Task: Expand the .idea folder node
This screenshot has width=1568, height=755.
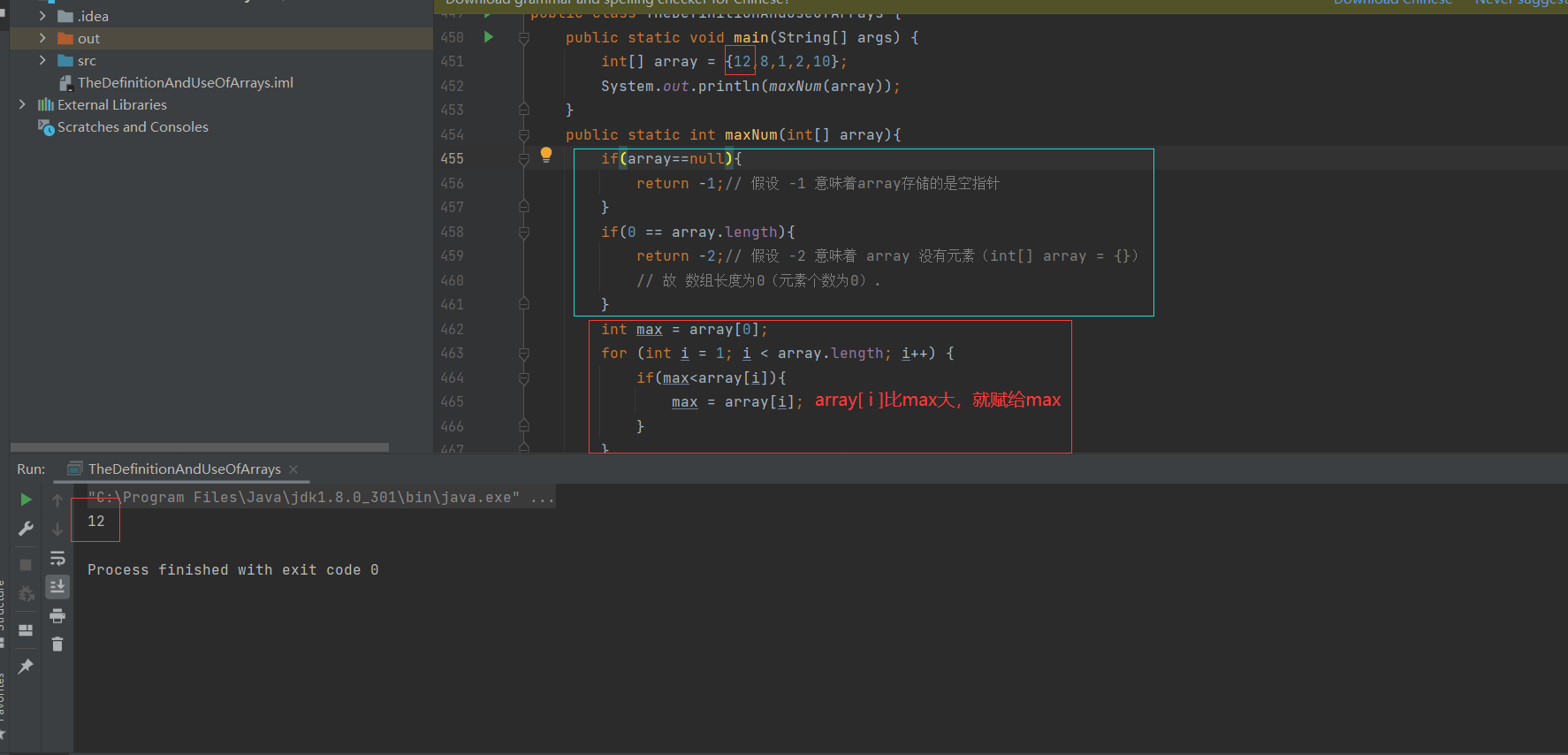Action: [42, 16]
